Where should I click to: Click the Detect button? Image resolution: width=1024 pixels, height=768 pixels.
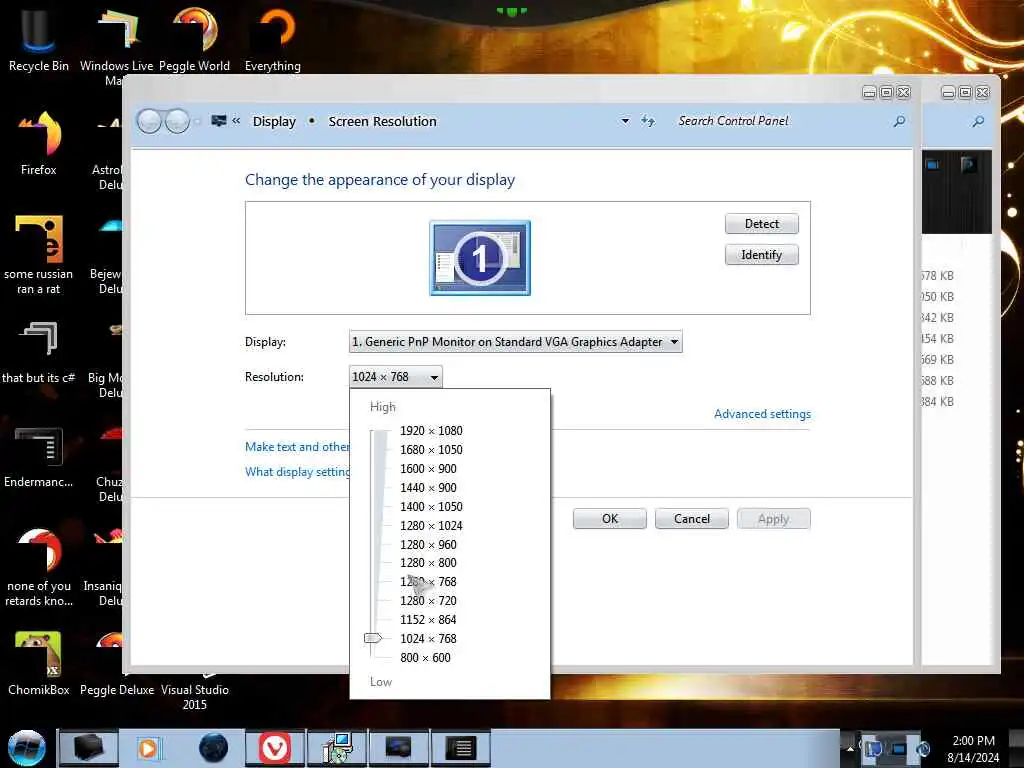point(761,223)
